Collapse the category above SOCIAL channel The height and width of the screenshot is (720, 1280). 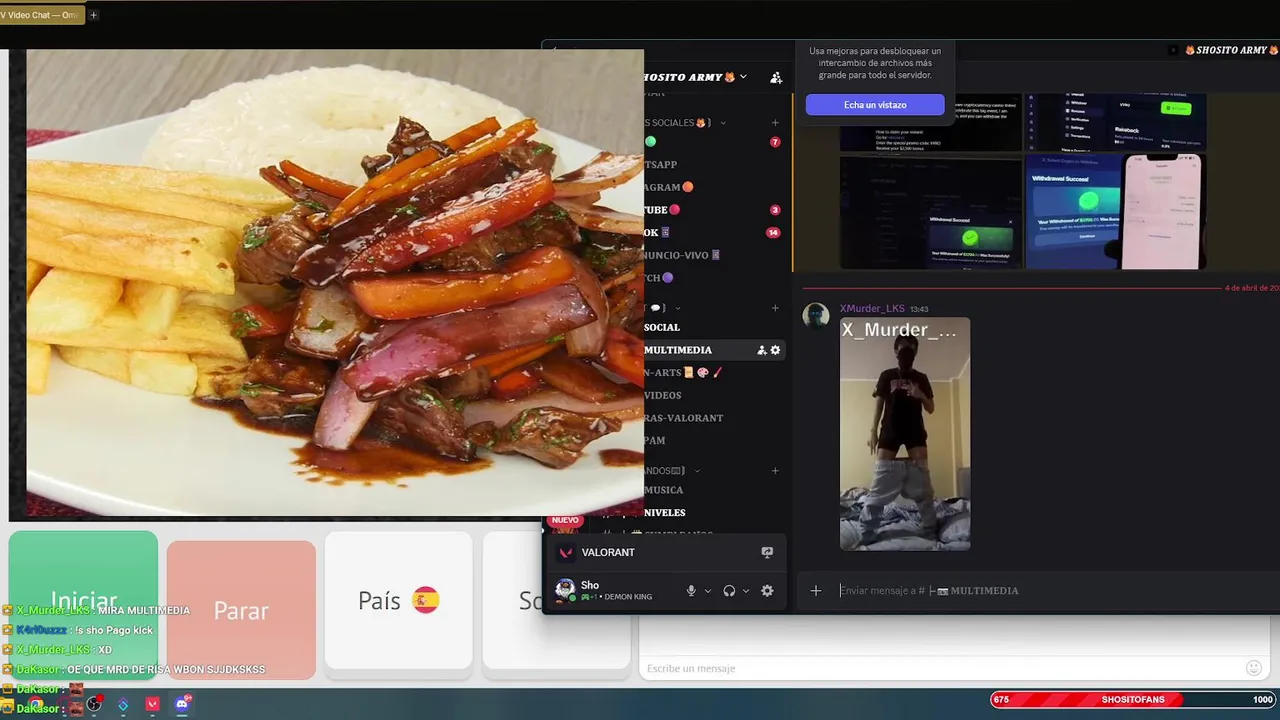click(677, 308)
